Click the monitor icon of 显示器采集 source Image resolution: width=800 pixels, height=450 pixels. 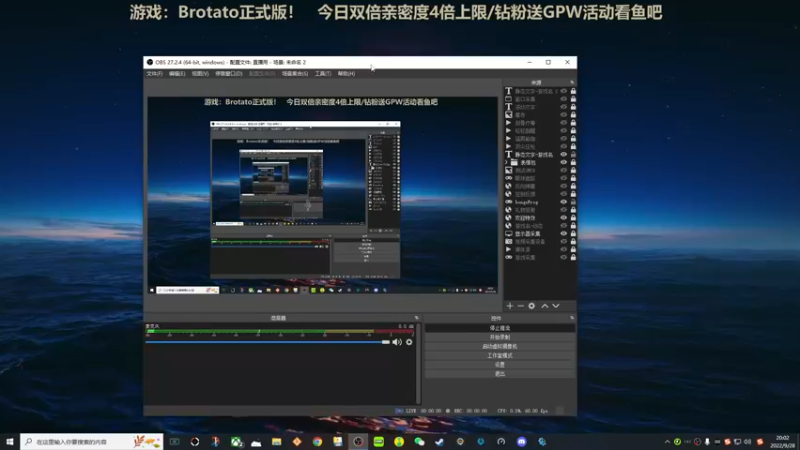(508, 233)
